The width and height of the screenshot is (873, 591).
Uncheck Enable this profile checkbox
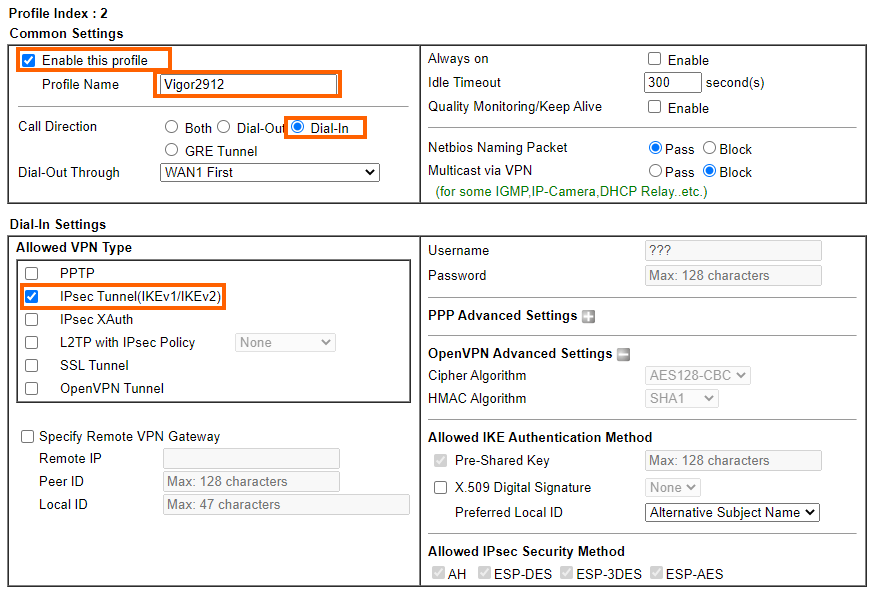pos(28,60)
